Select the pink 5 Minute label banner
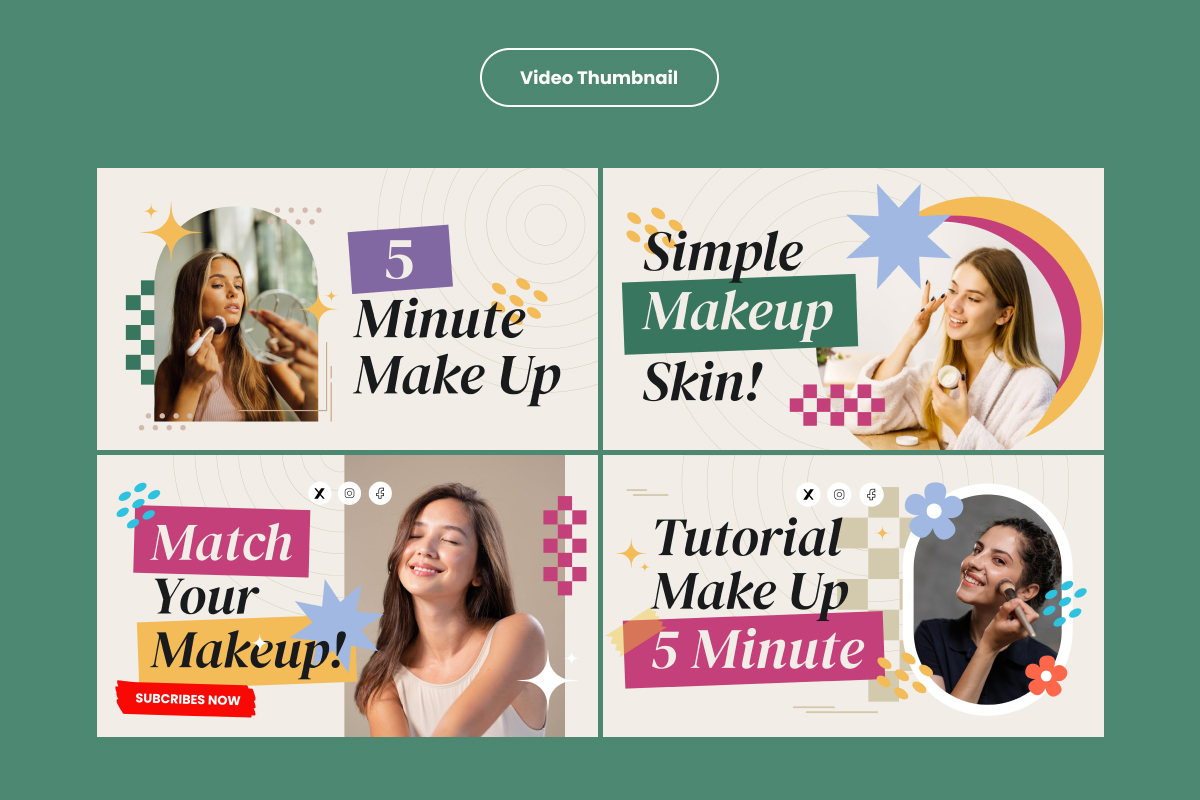Viewport: 1200px width, 800px height. point(755,650)
